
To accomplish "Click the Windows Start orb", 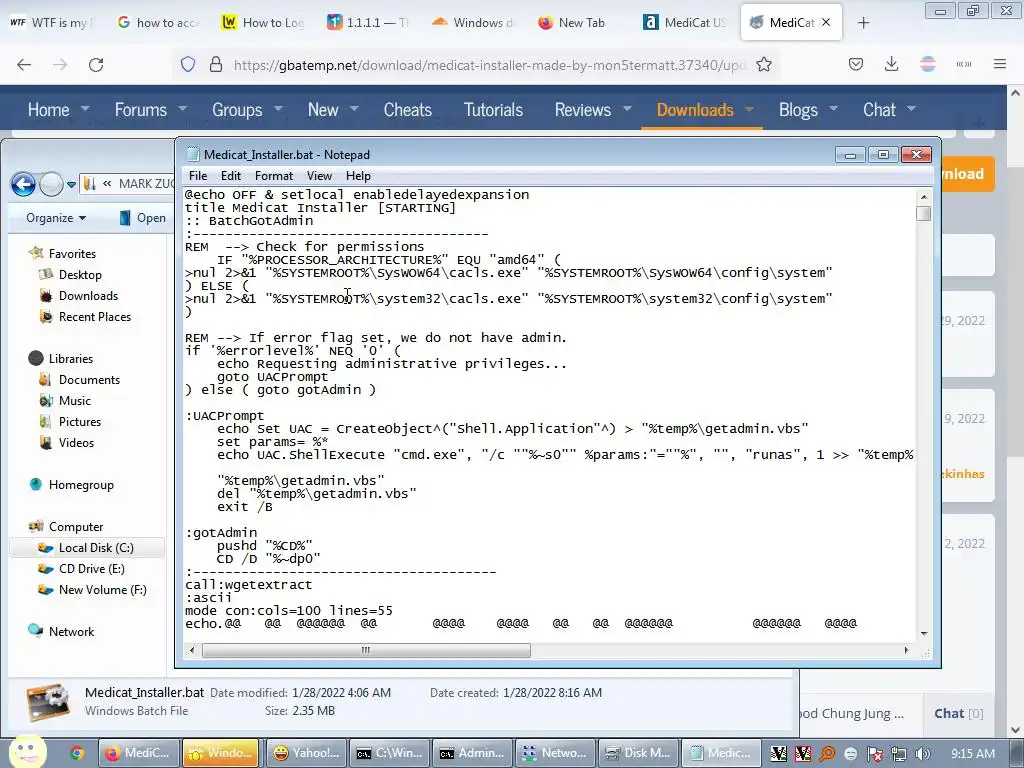I will point(27,752).
